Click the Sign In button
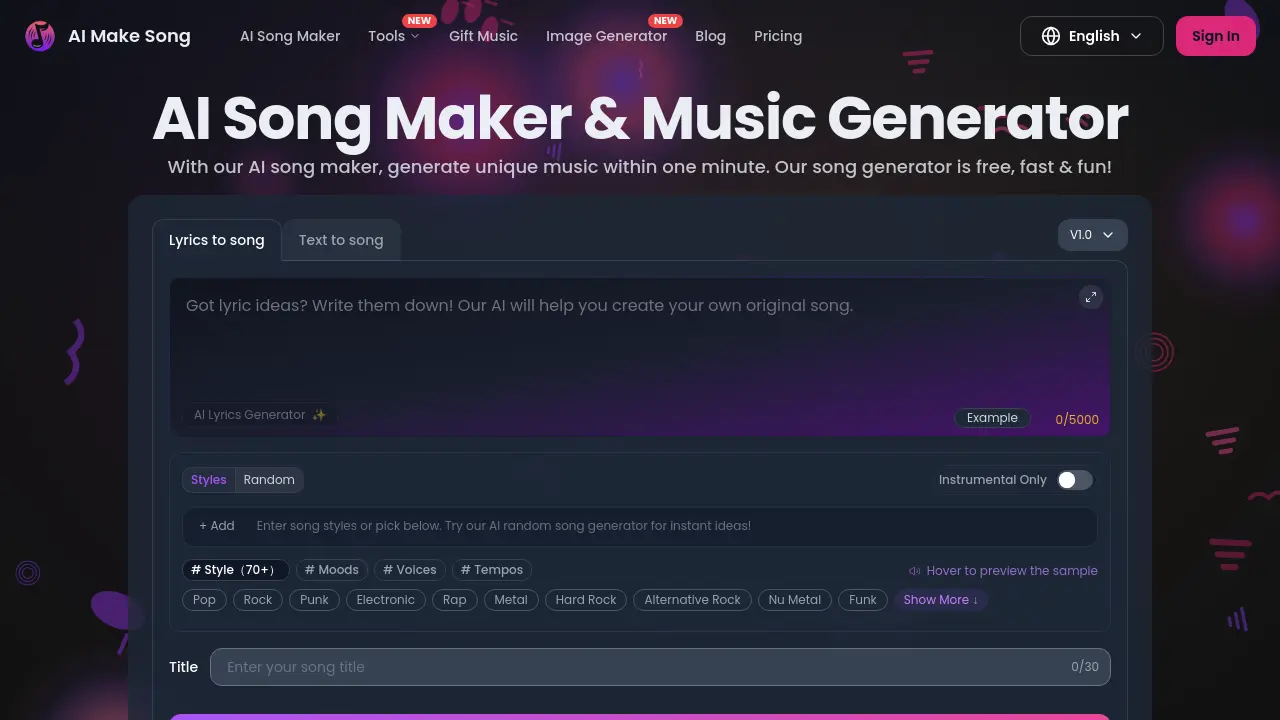The image size is (1280, 720). point(1215,36)
